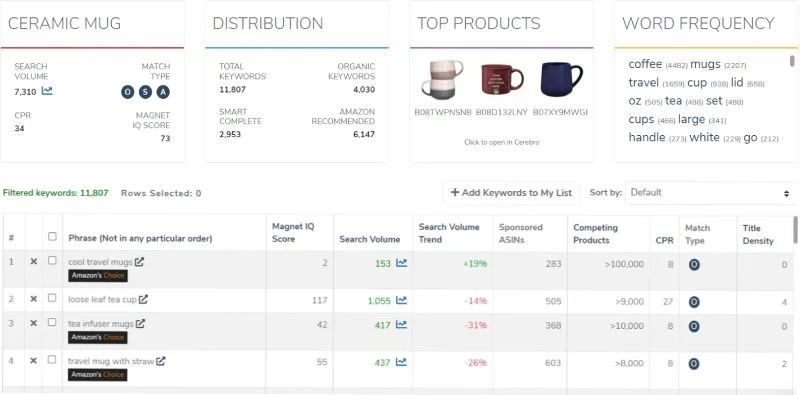Click word 'handle' in Word Frequency
Viewport: 800px width, 395px height.
(647, 137)
